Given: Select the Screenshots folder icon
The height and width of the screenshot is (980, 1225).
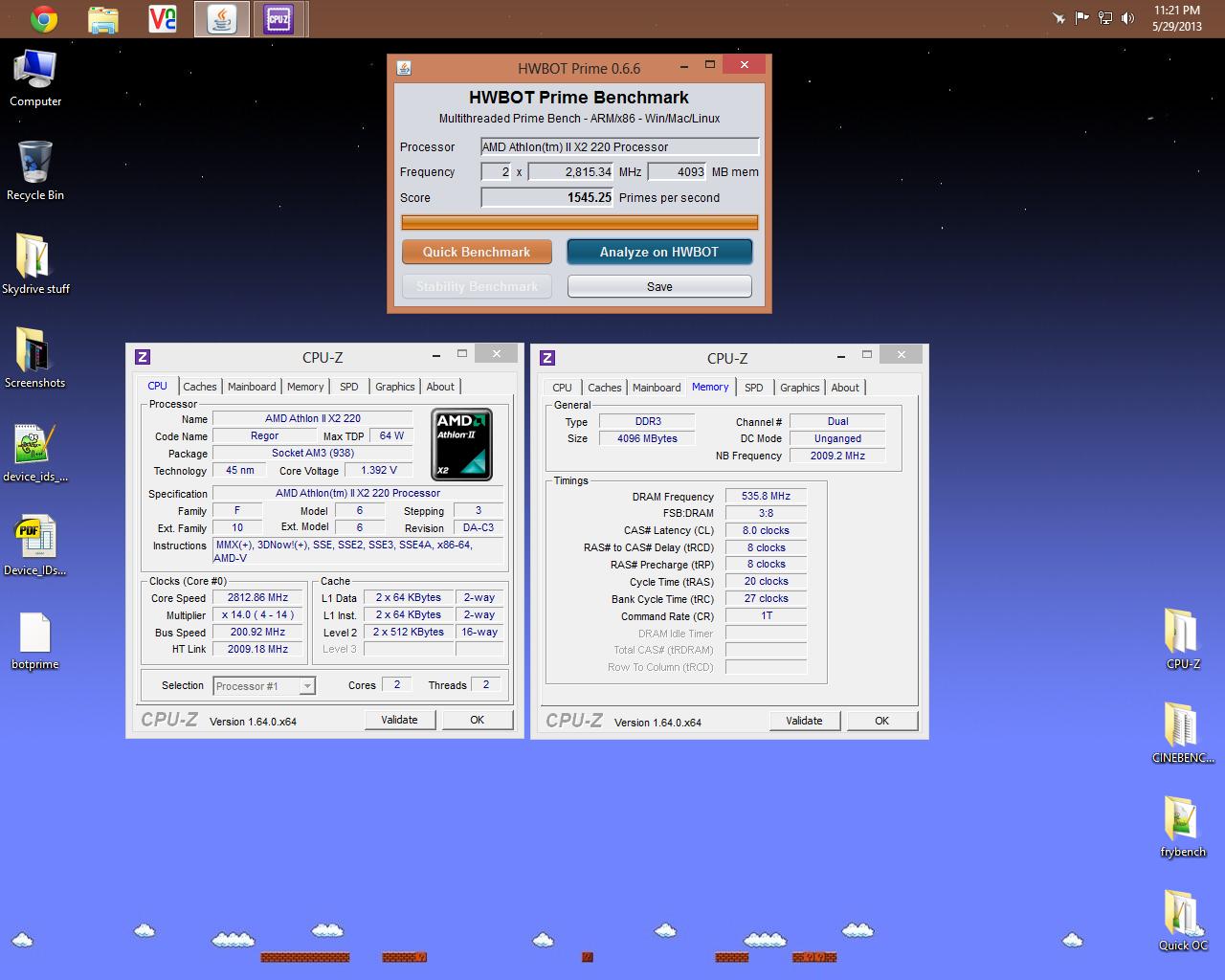Looking at the screenshot, I should (35, 358).
